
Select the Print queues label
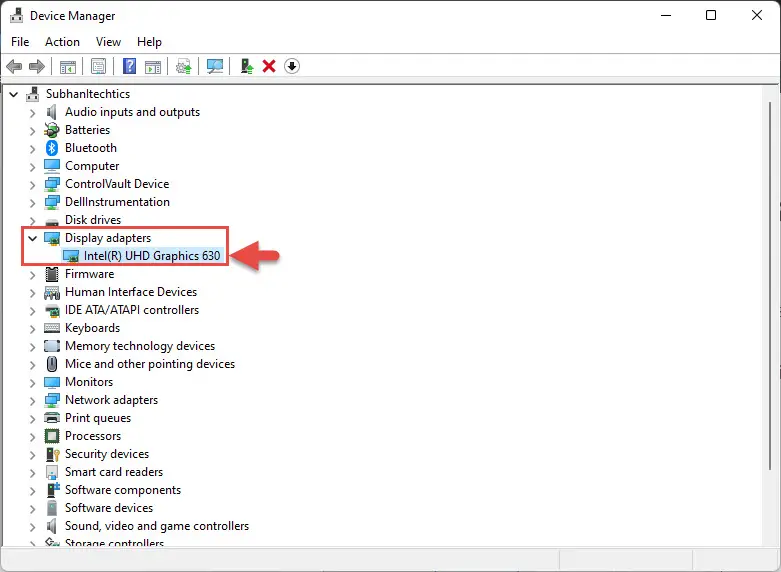point(98,418)
